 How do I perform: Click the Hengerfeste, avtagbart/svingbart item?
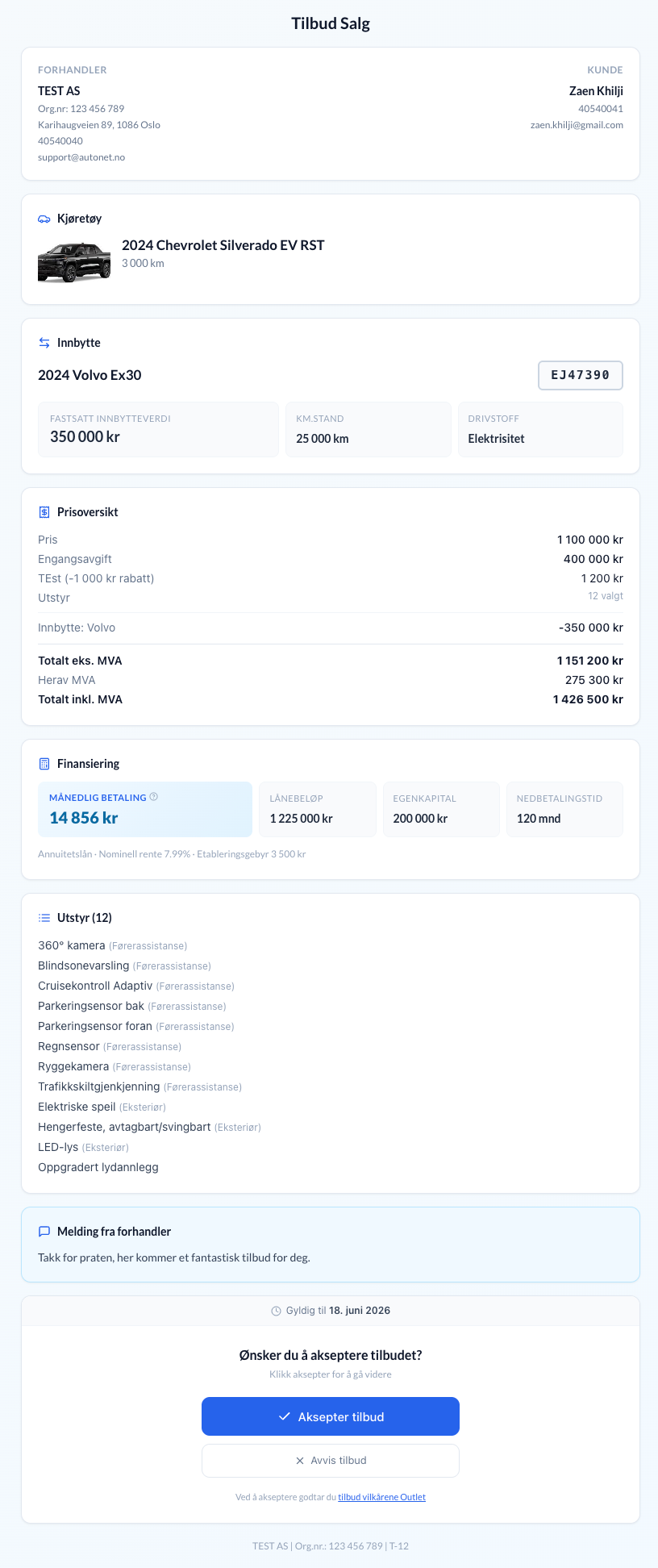pos(149,1127)
